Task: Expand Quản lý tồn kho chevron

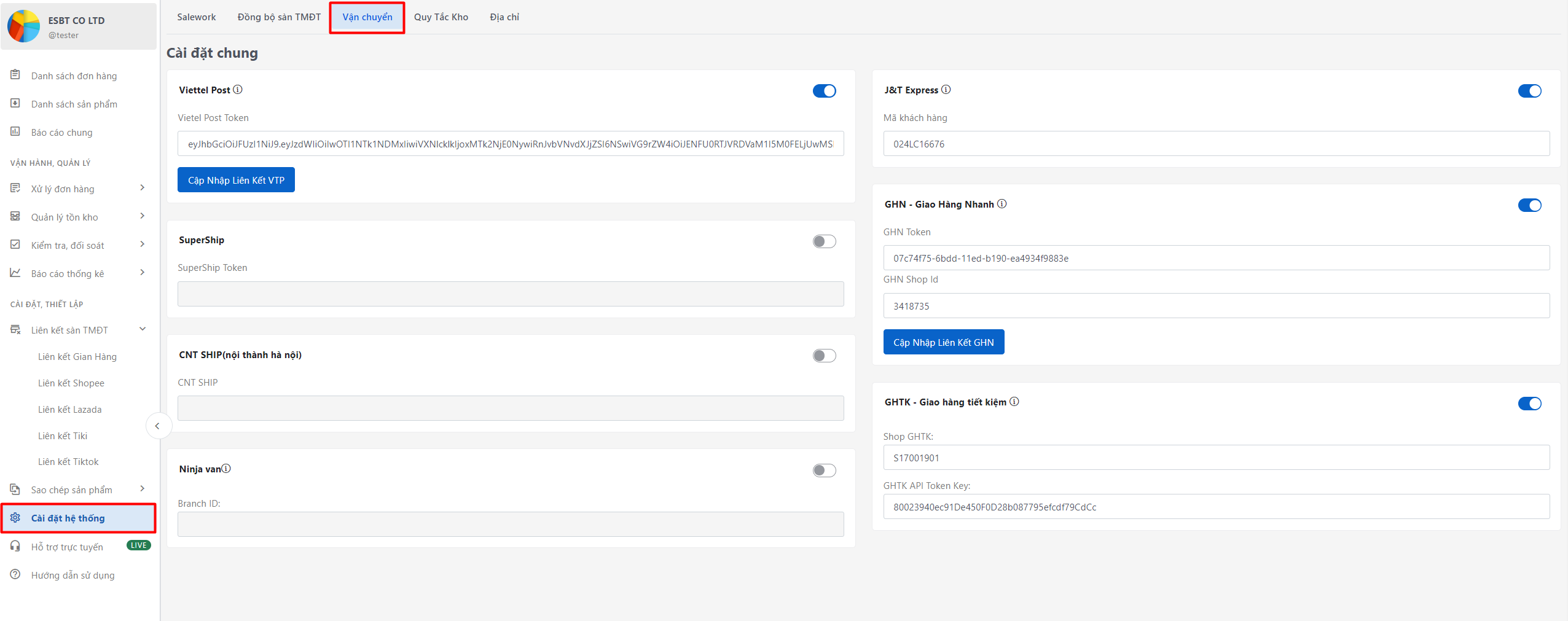Action: (x=142, y=216)
